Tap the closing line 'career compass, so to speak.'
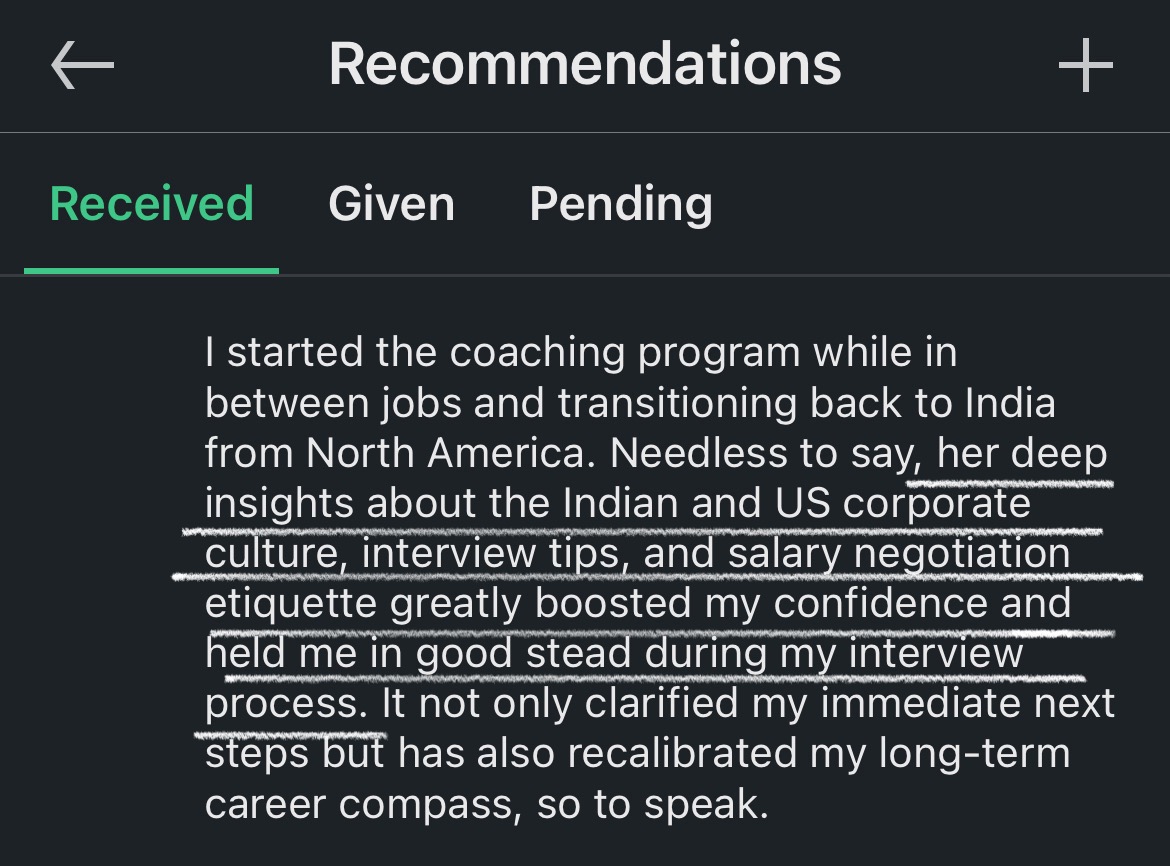This screenshot has width=1170, height=866. [x=487, y=804]
